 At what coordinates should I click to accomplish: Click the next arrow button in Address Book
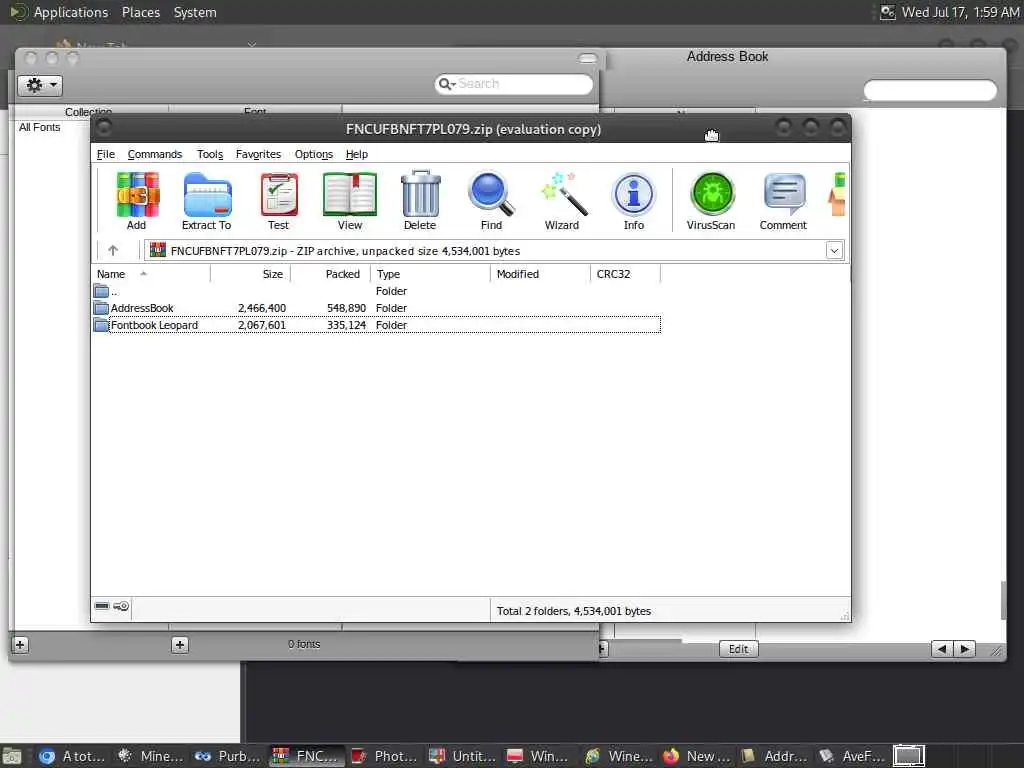tap(965, 649)
